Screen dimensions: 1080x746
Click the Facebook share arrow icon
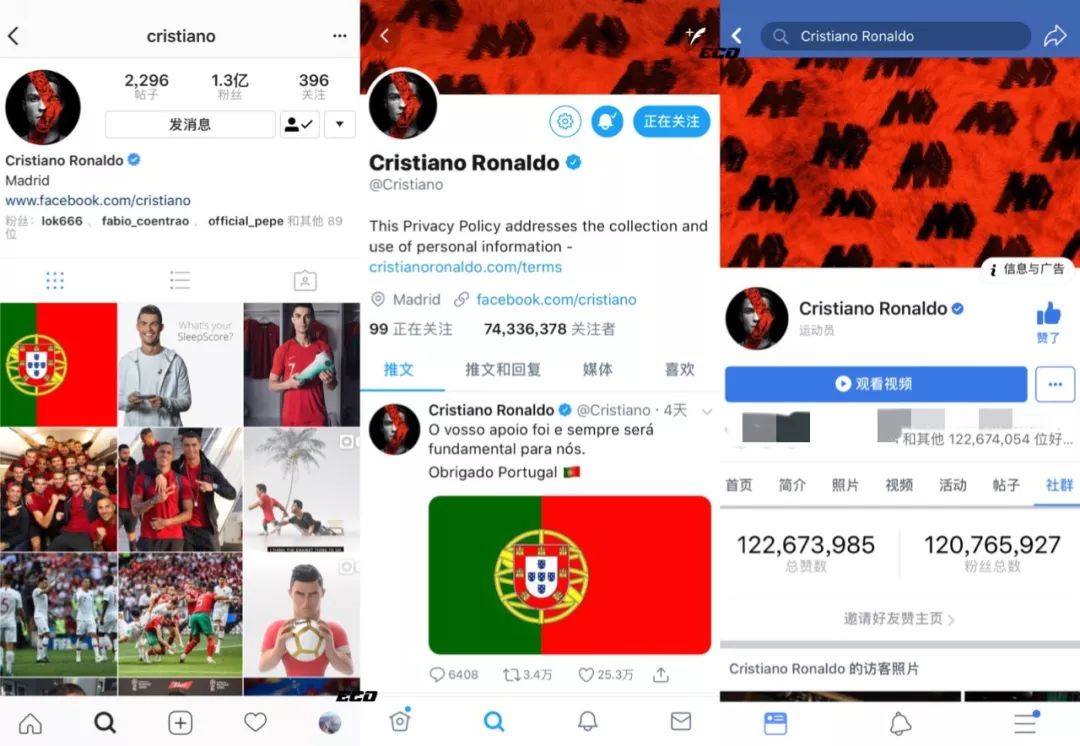click(1055, 36)
